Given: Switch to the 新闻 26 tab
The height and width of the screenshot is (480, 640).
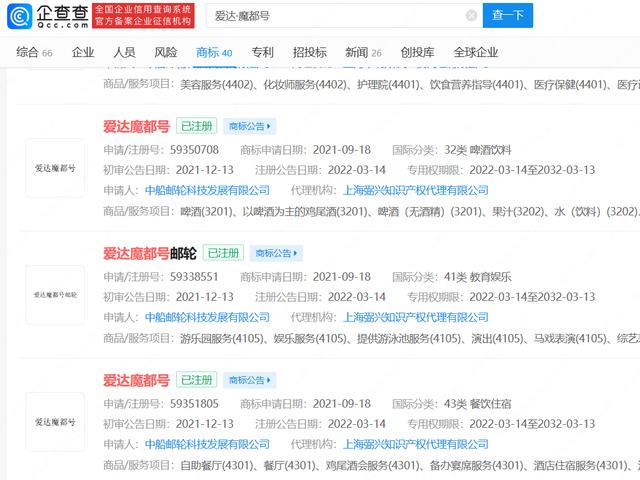Looking at the screenshot, I should (363, 52).
